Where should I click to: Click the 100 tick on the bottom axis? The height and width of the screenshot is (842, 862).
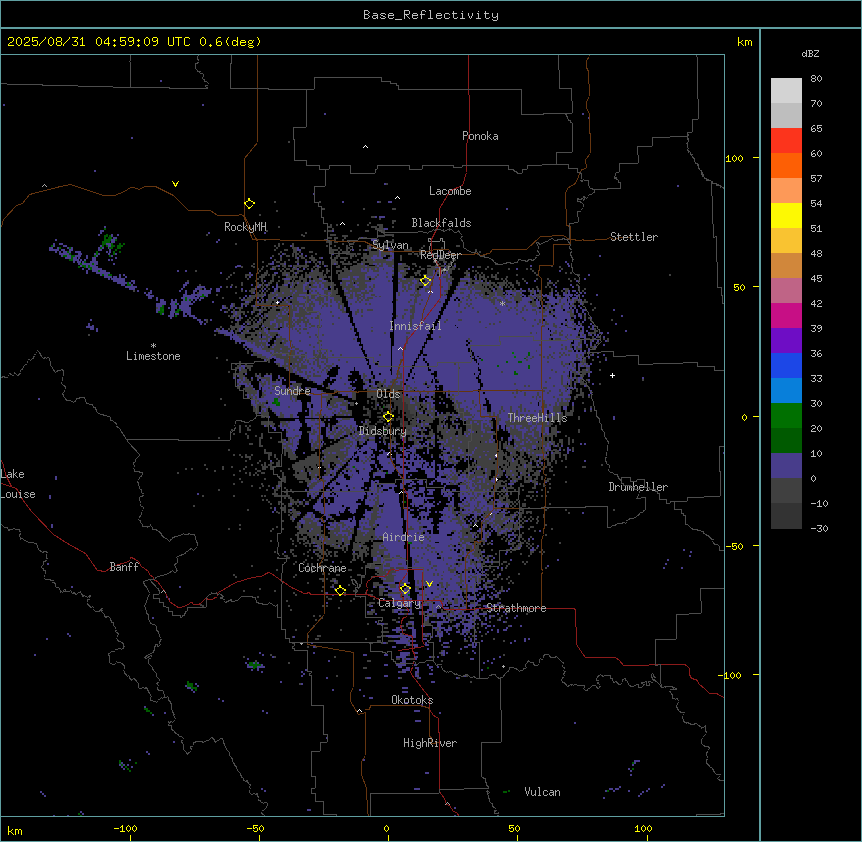(643, 828)
